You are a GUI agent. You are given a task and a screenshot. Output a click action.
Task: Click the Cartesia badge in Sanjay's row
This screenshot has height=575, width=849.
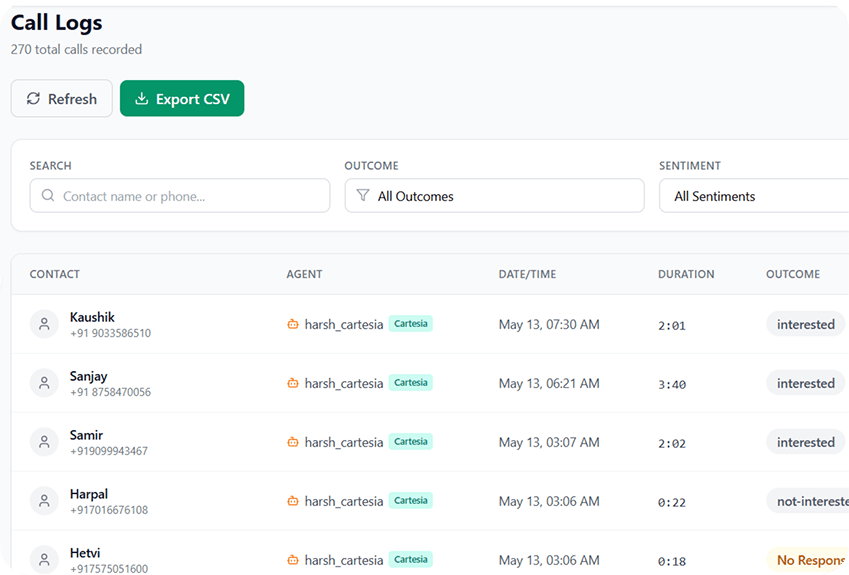click(x=410, y=383)
